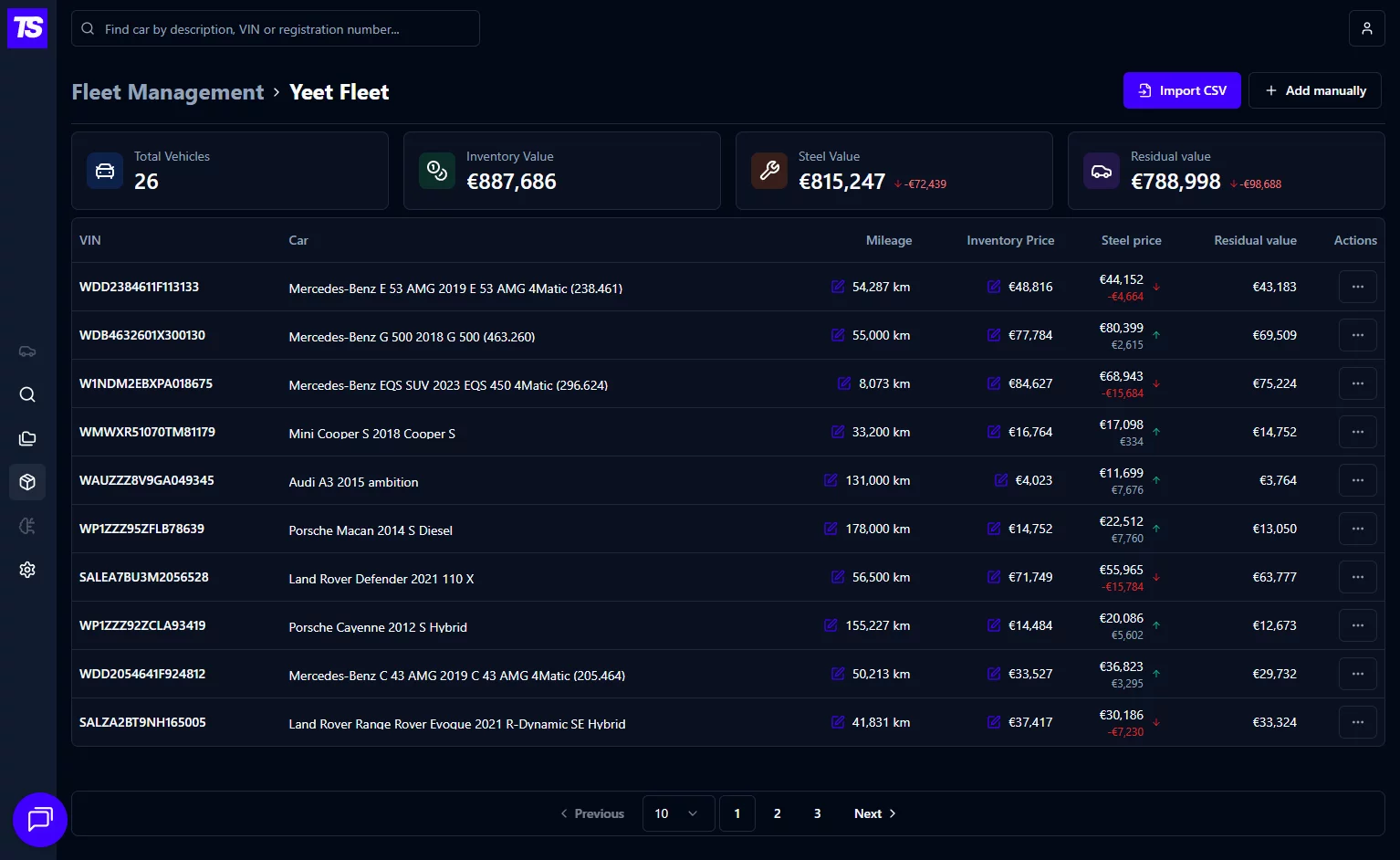Edit inventory price €71,749

tap(994, 577)
